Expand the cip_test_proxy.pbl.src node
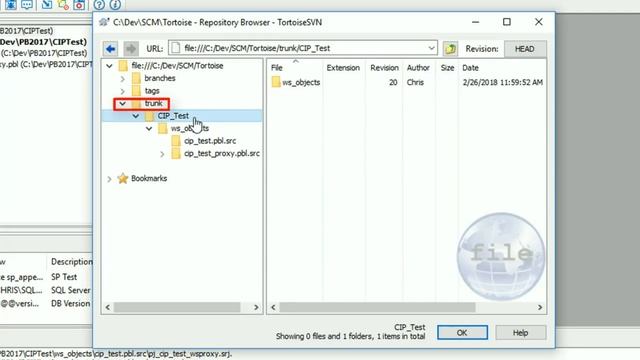Screen dimensions: 640x360 (x=162, y=154)
